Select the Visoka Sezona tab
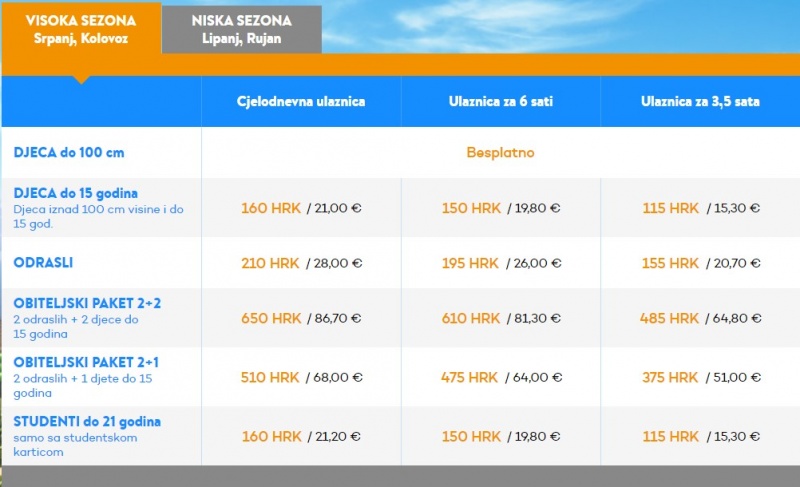 click(x=80, y=28)
